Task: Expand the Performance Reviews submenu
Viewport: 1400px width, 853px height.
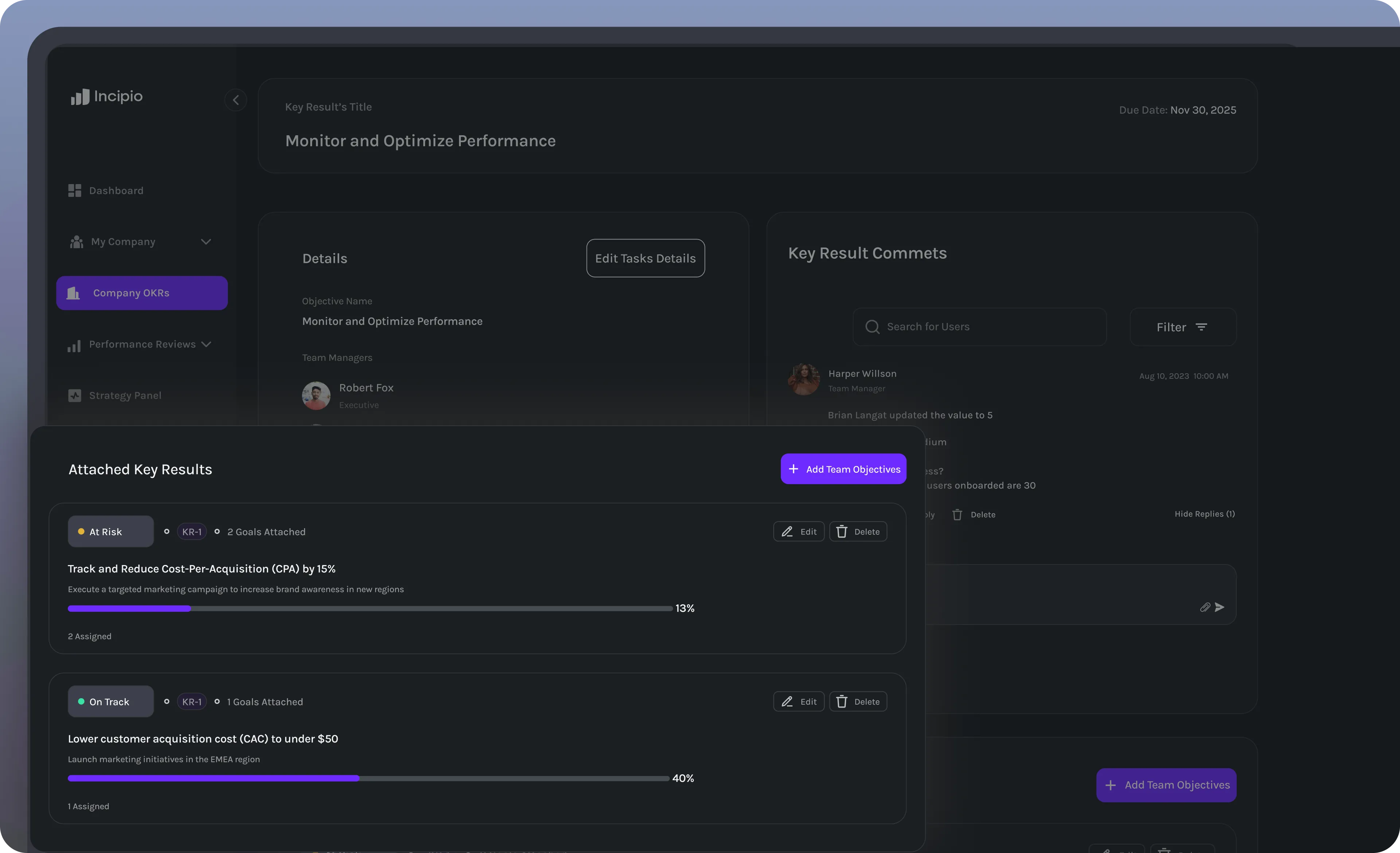Action: click(x=206, y=344)
